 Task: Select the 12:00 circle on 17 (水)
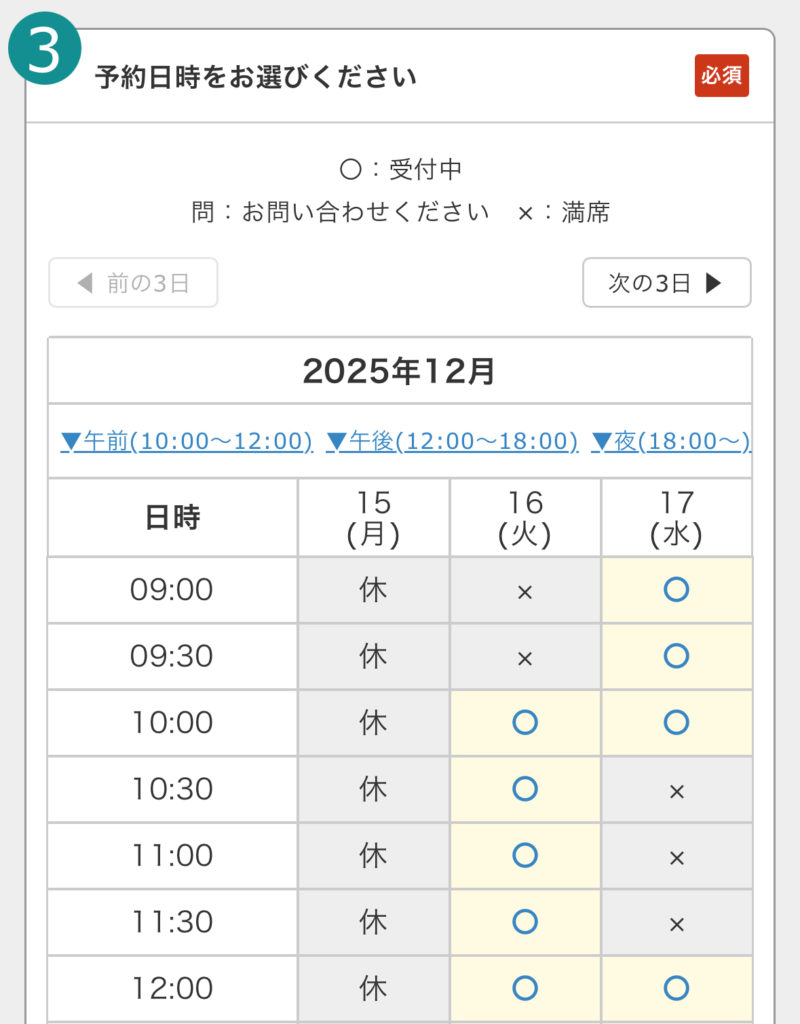[676, 988]
